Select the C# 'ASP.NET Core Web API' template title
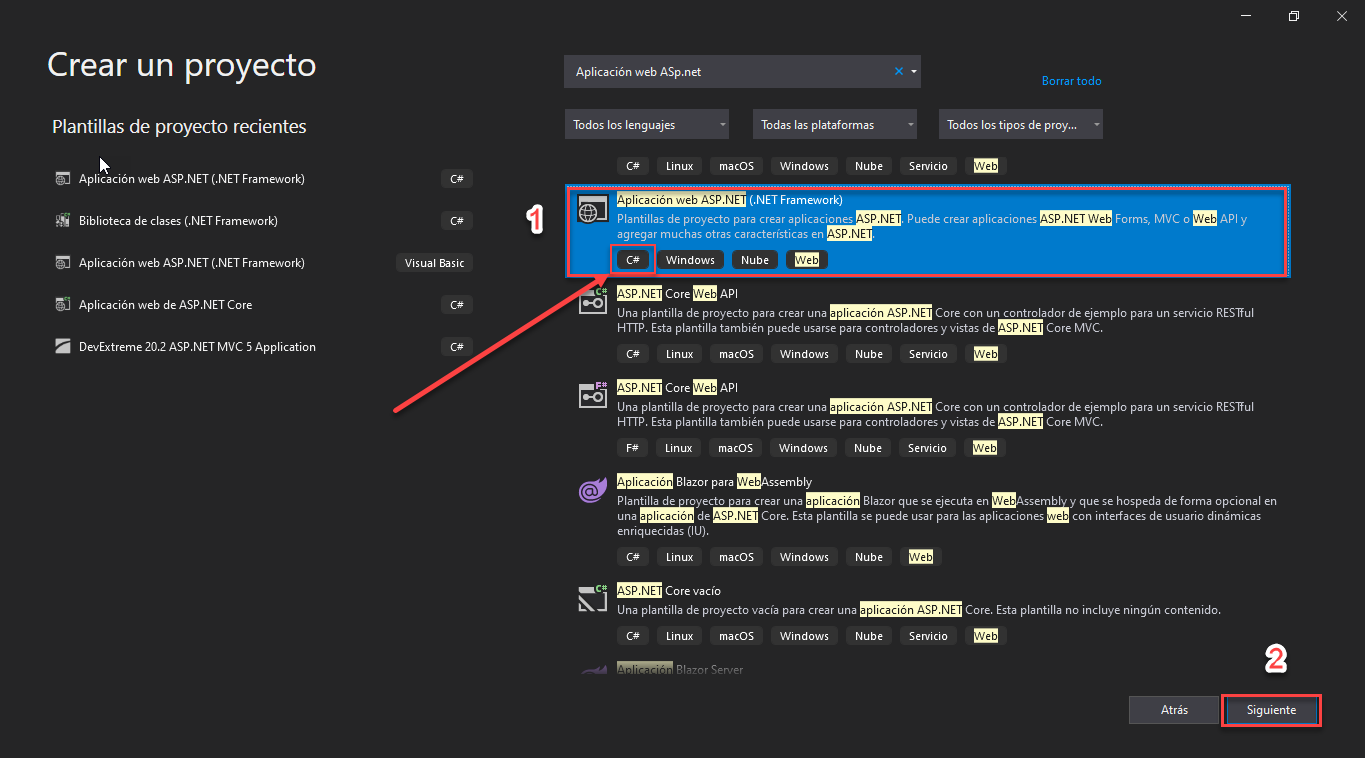Image resolution: width=1365 pixels, height=758 pixels. [677, 293]
